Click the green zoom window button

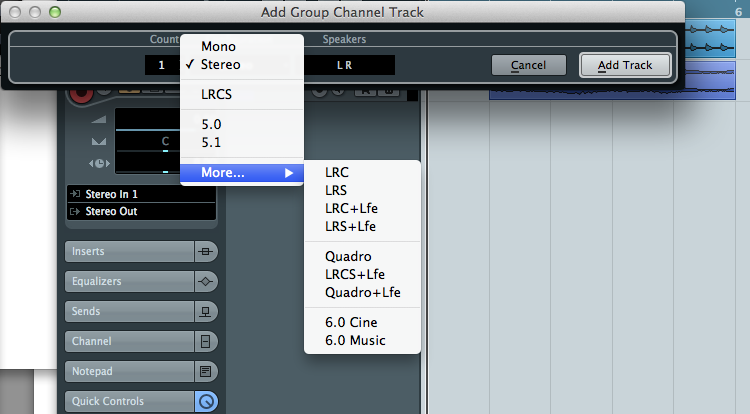click(55, 12)
